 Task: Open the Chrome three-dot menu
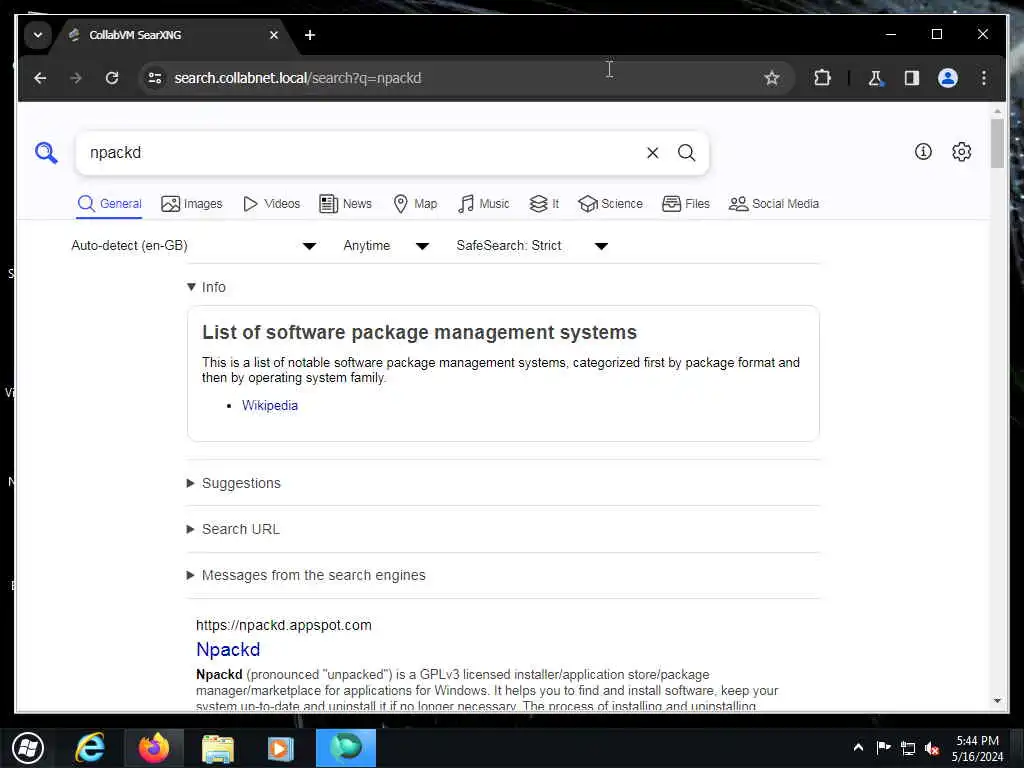[984, 78]
